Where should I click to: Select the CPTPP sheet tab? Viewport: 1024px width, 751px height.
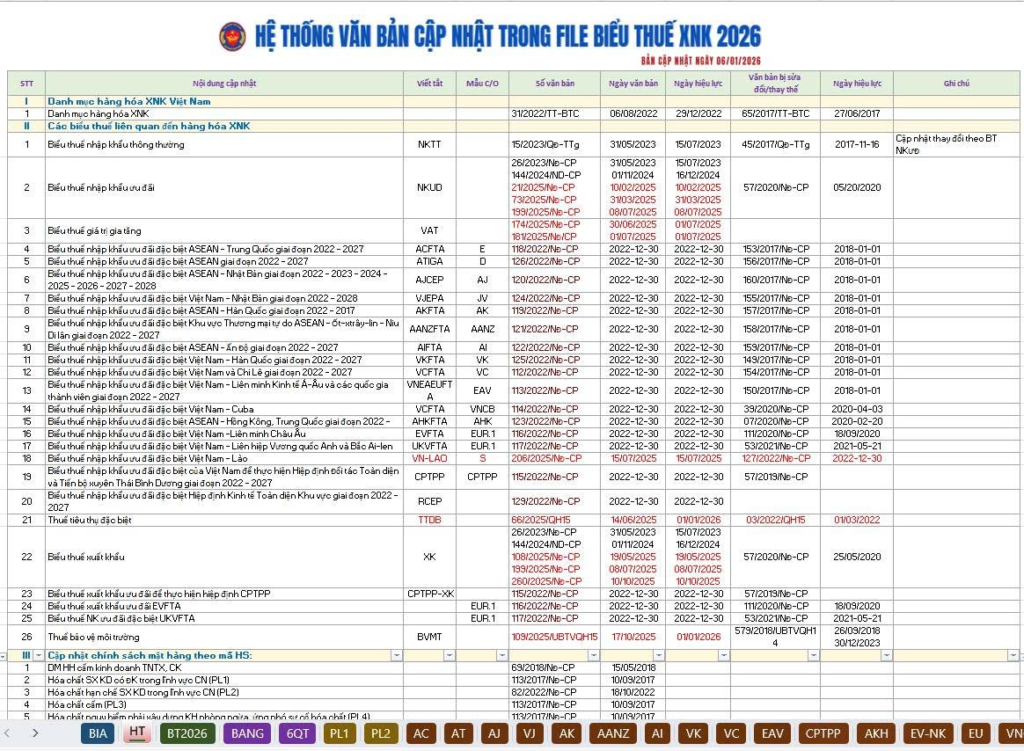(x=823, y=733)
